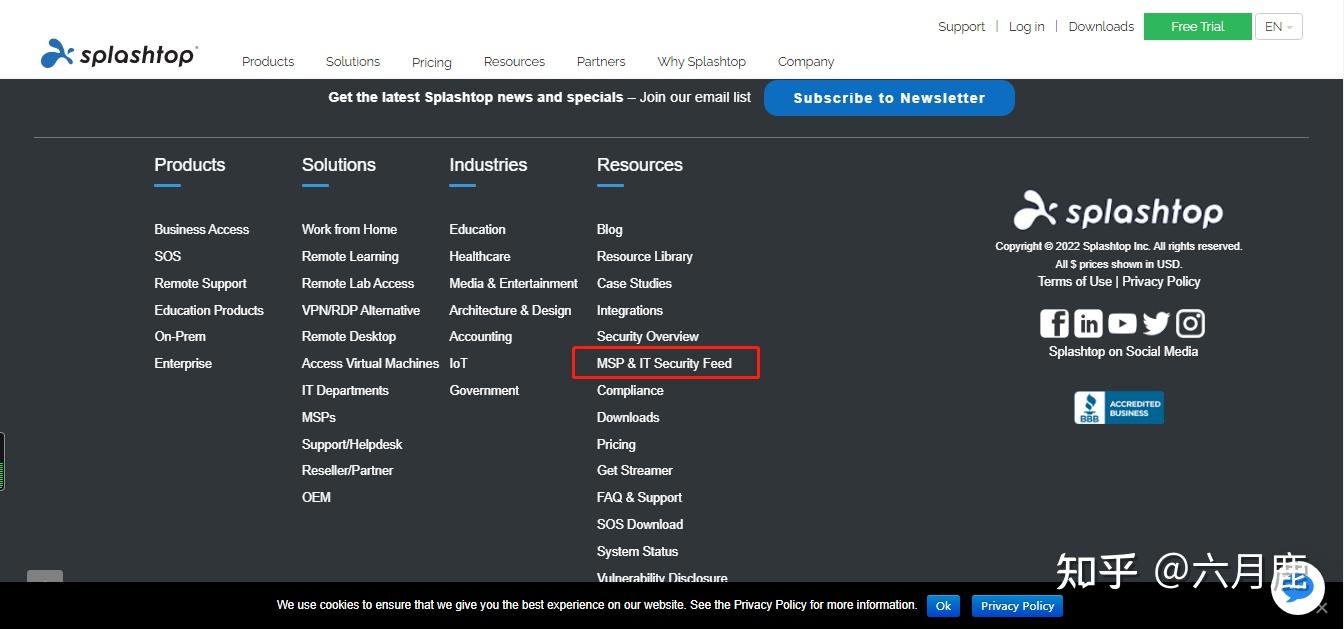Open the Products menu in header
This screenshot has width=1344, height=629.
click(x=268, y=61)
